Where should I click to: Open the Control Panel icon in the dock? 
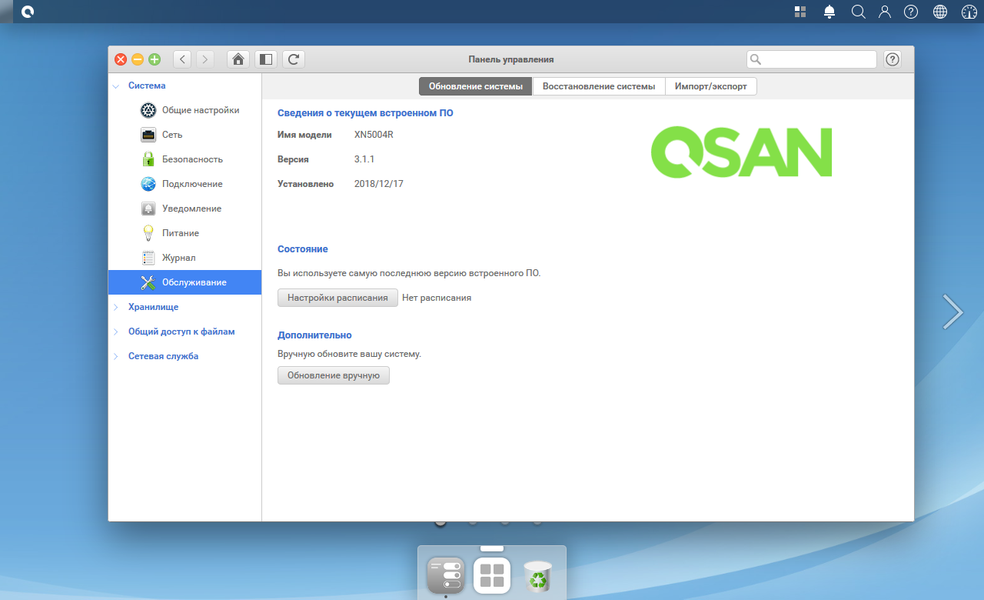[446, 575]
